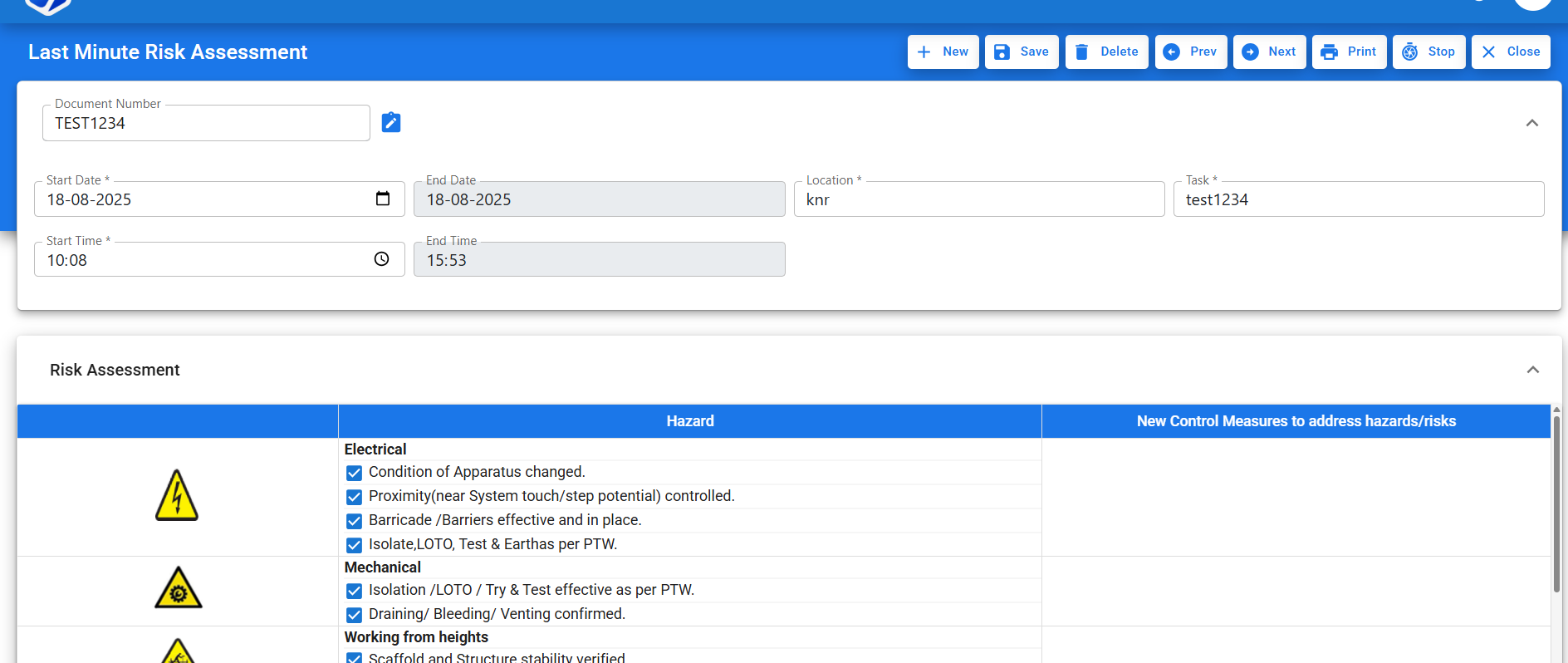Delete the current assessment
The height and width of the screenshot is (663, 1568).
coord(1106,52)
